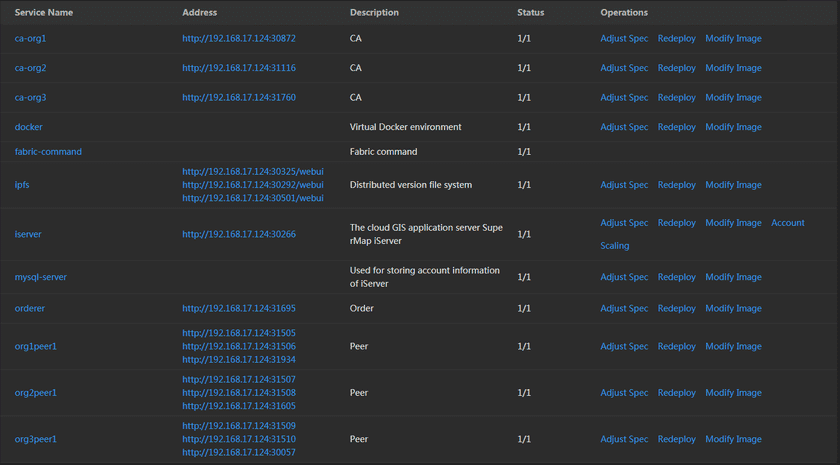Redeploy the docker service
The height and width of the screenshot is (465, 840).
[676, 127]
